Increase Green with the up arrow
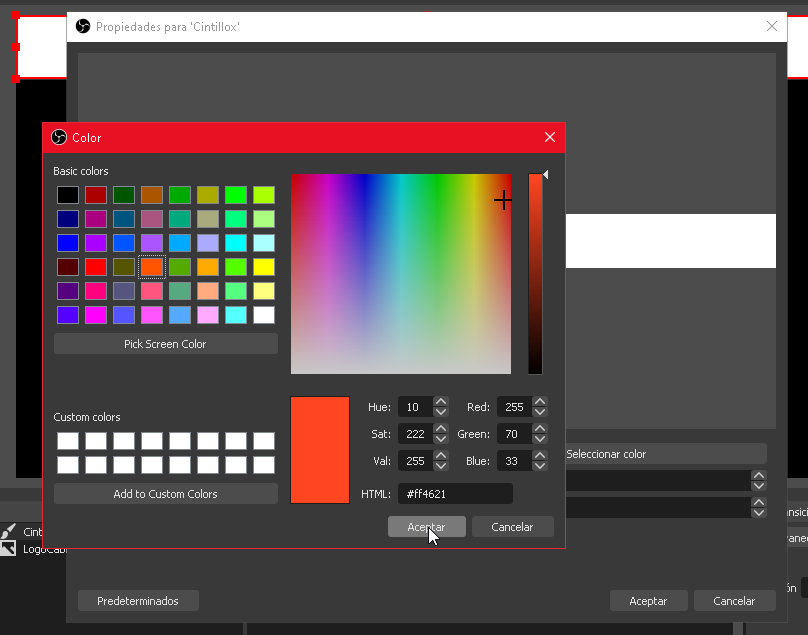 [540, 429]
